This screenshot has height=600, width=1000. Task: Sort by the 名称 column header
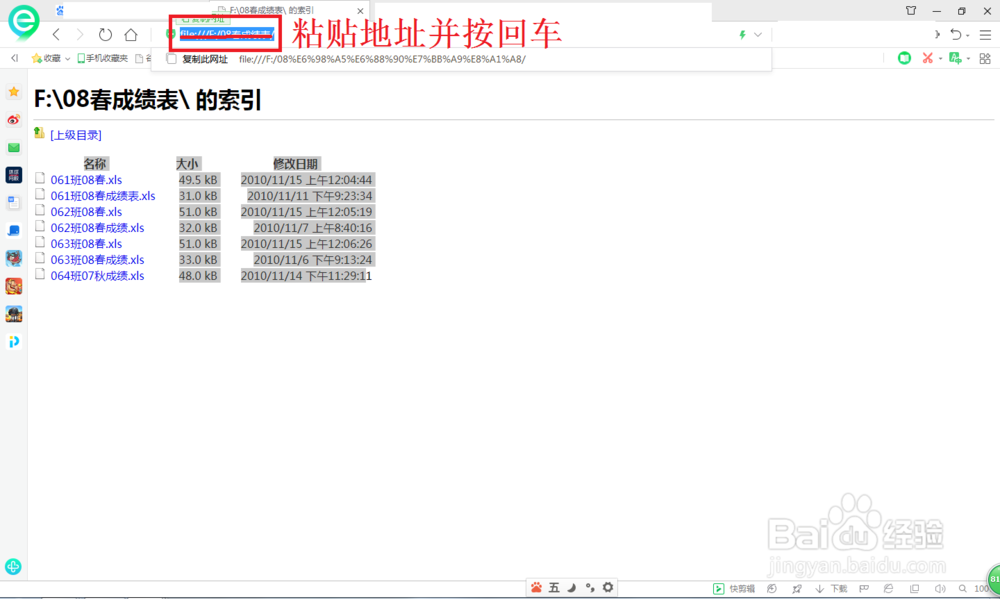(95, 164)
